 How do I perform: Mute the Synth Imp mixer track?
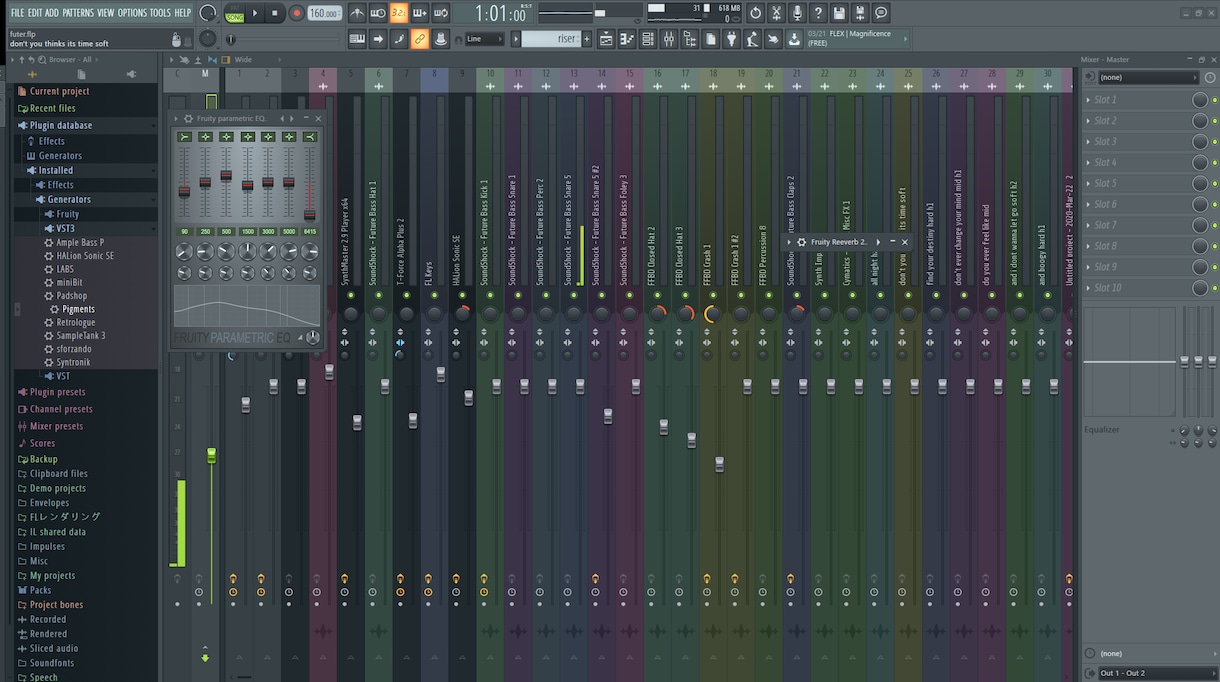point(825,296)
